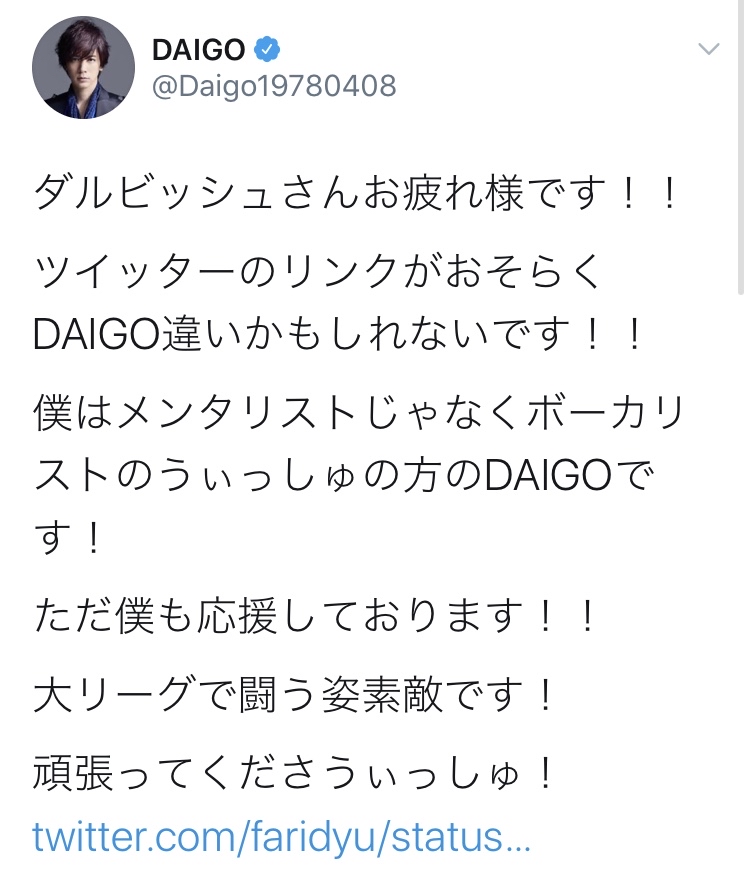Open DAIGO's profile avatar photo

[83, 68]
